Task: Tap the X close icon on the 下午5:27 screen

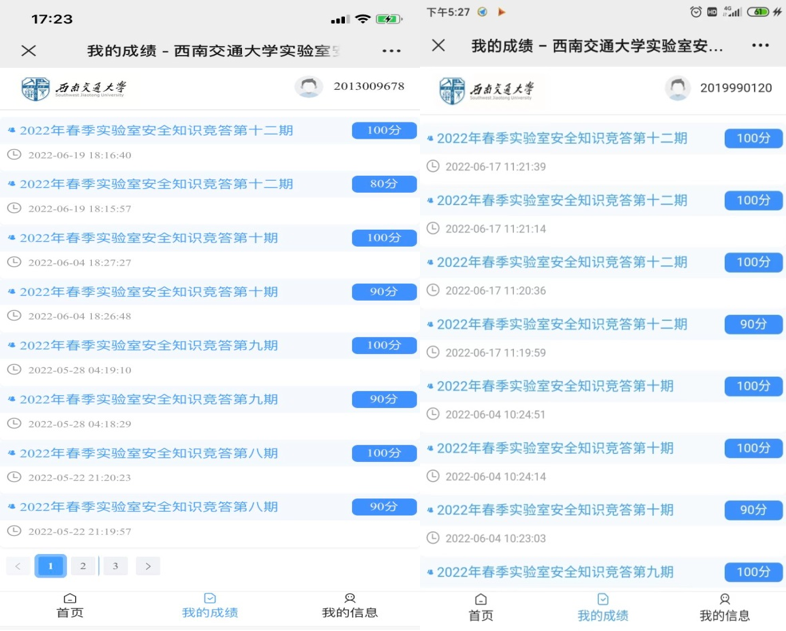Action: (438, 46)
